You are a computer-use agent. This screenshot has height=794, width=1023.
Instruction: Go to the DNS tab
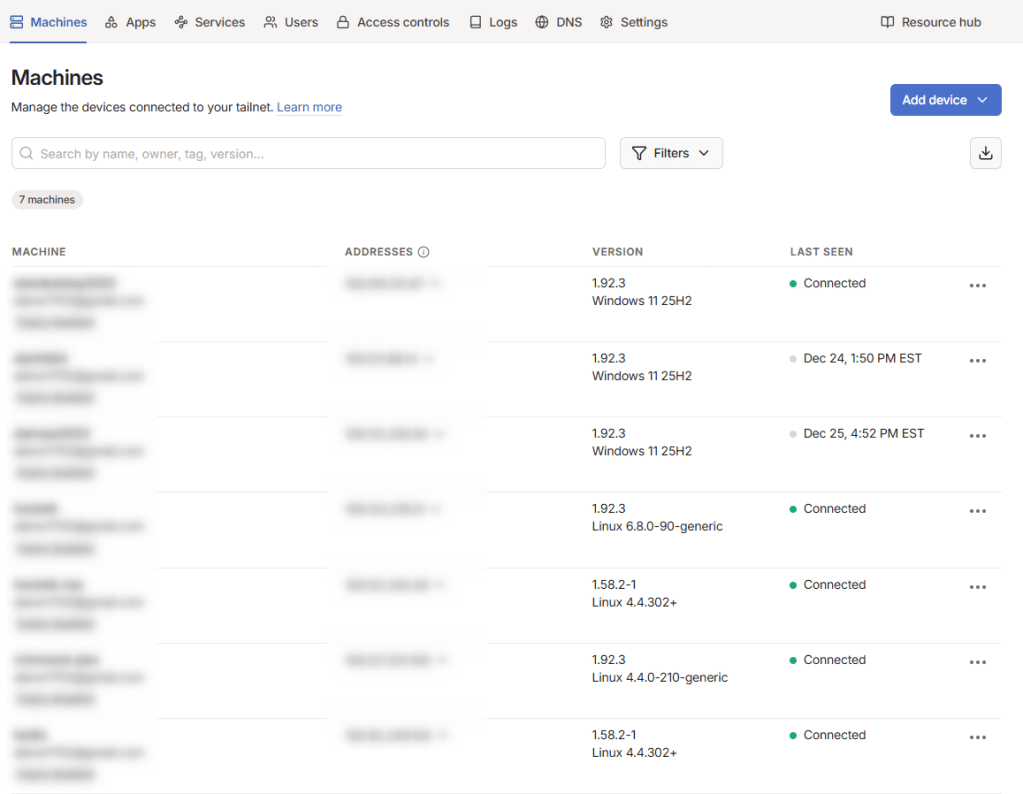pos(558,22)
